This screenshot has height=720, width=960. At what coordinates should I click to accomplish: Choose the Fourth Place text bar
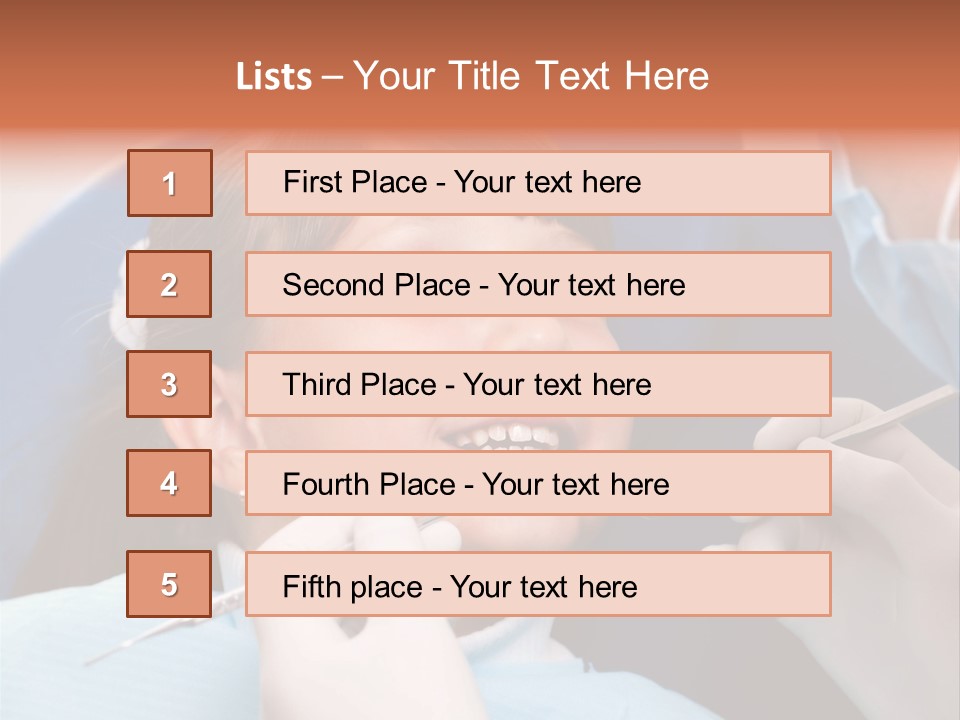pos(538,483)
